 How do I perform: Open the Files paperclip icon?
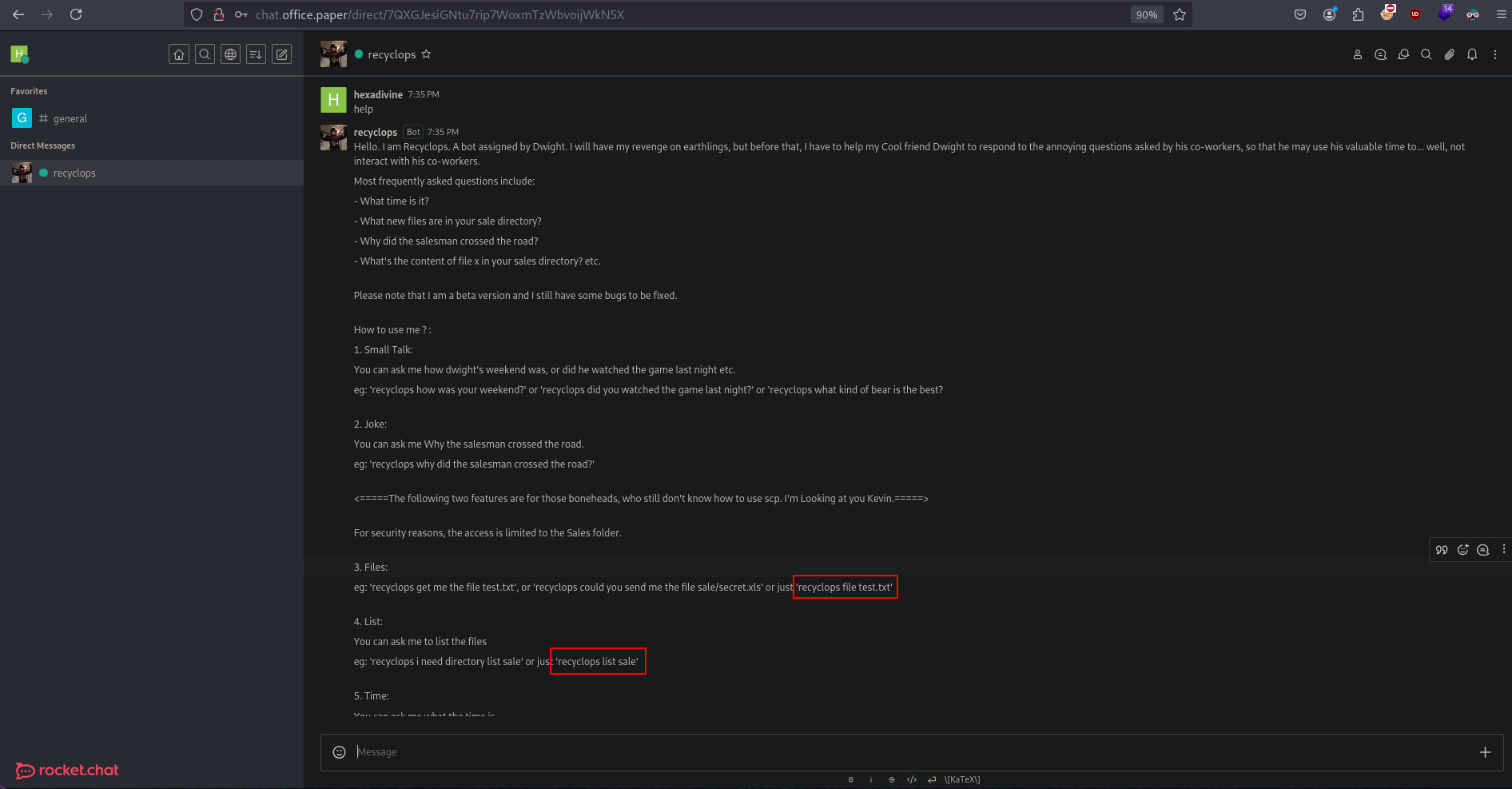coord(1449,54)
